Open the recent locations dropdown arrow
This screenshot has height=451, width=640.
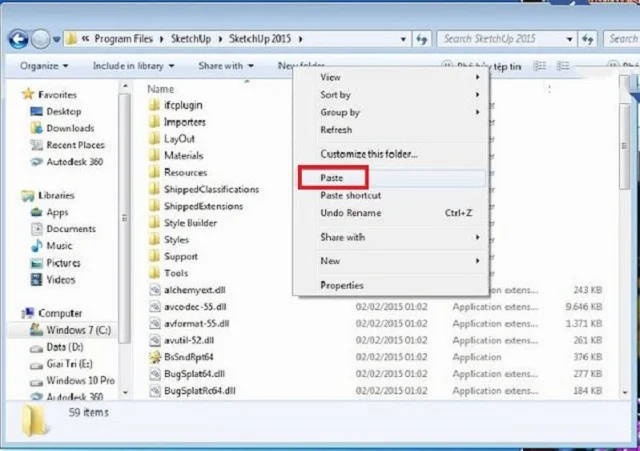57,40
